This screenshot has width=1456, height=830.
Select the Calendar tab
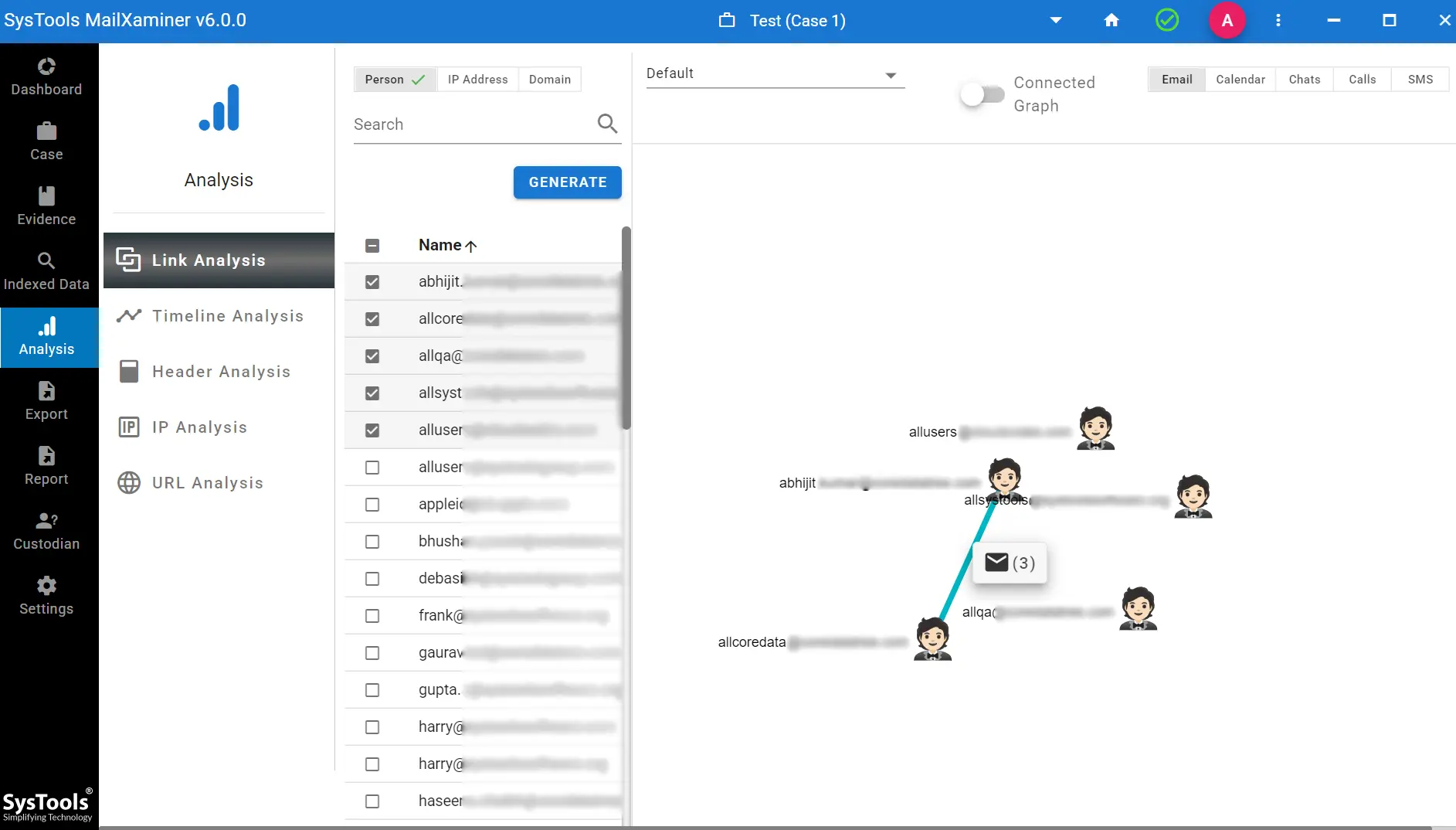pos(1240,80)
